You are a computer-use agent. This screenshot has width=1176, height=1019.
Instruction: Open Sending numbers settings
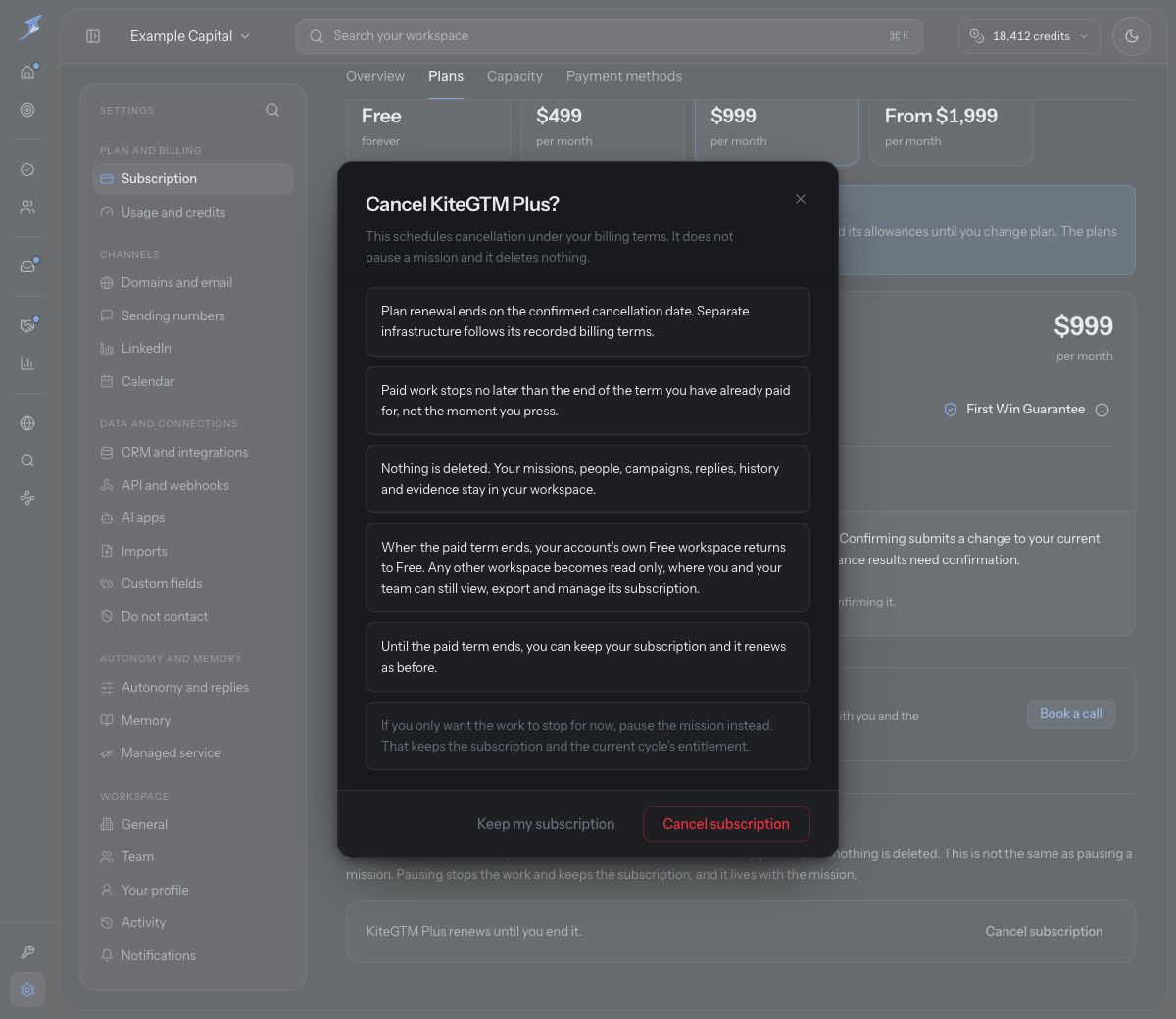click(x=193, y=315)
